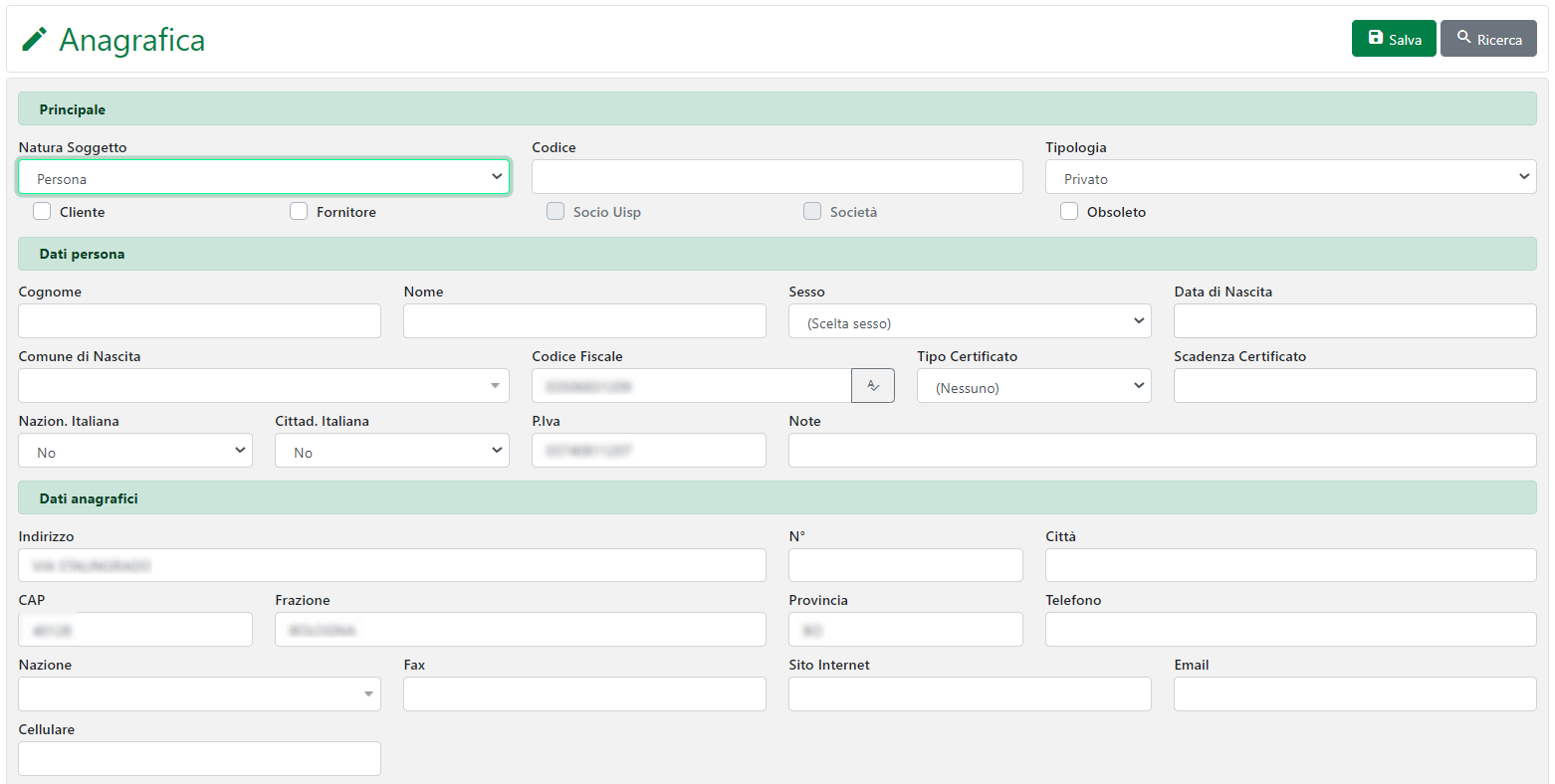Open the Sesso selection dropdown

pyautogui.click(x=970, y=321)
